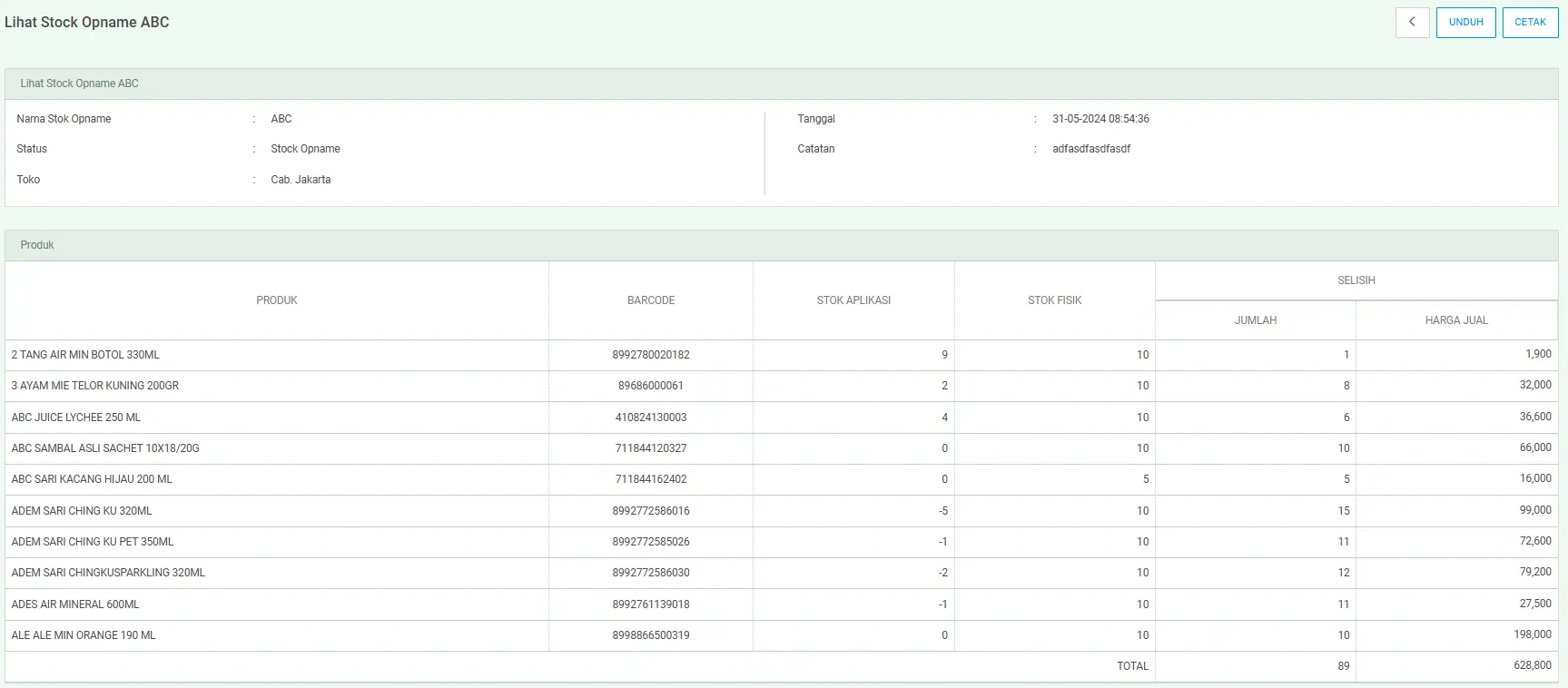Click harga jual value 198,000
The width and height of the screenshot is (1568, 688).
coord(1533,634)
